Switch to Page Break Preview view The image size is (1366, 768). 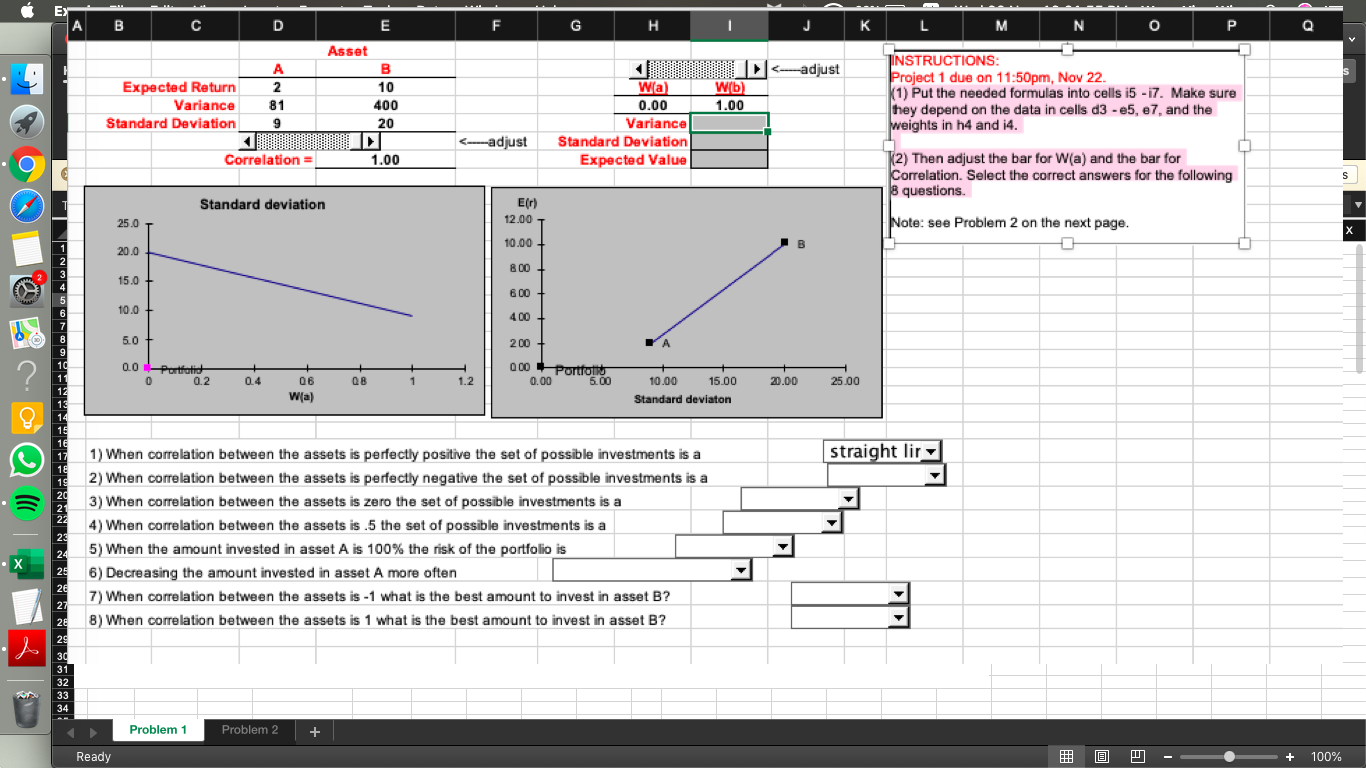tap(1136, 757)
